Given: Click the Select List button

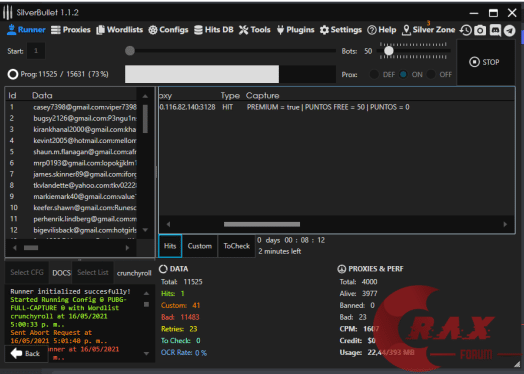Looking at the screenshot, I should pyautogui.click(x=93, y=273).
